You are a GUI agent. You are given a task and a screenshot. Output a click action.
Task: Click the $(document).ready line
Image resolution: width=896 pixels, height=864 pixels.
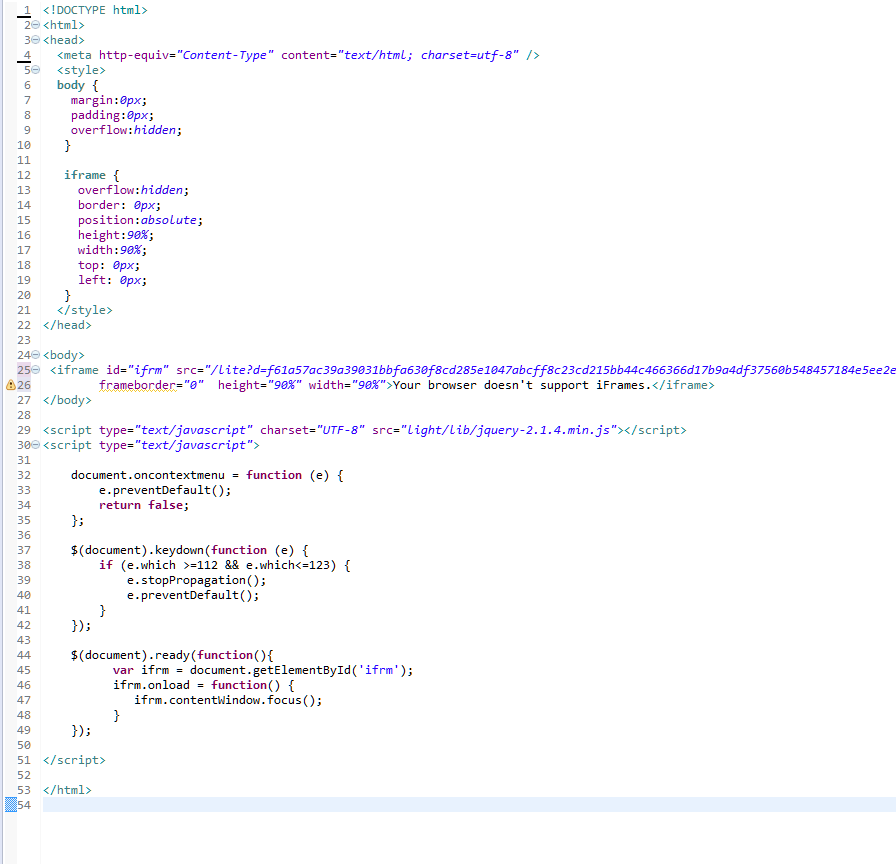172,655
